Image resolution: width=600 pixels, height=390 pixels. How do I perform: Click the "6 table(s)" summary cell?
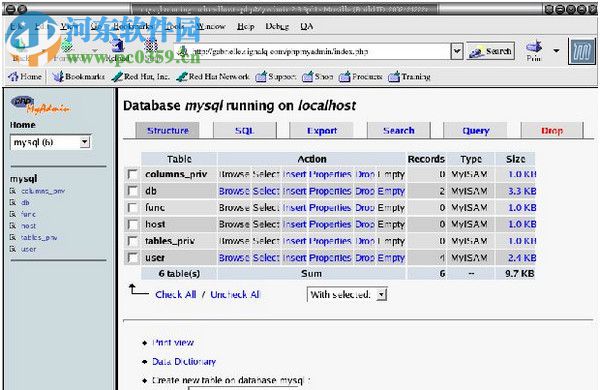[179, 274]
